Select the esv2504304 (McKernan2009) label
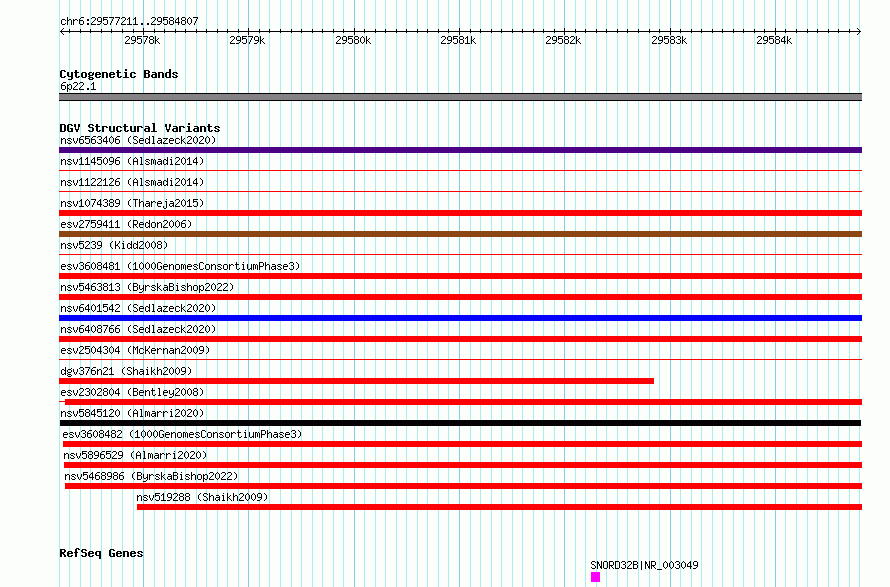Screen dimensions: 890x587 [x=135, y=350]
